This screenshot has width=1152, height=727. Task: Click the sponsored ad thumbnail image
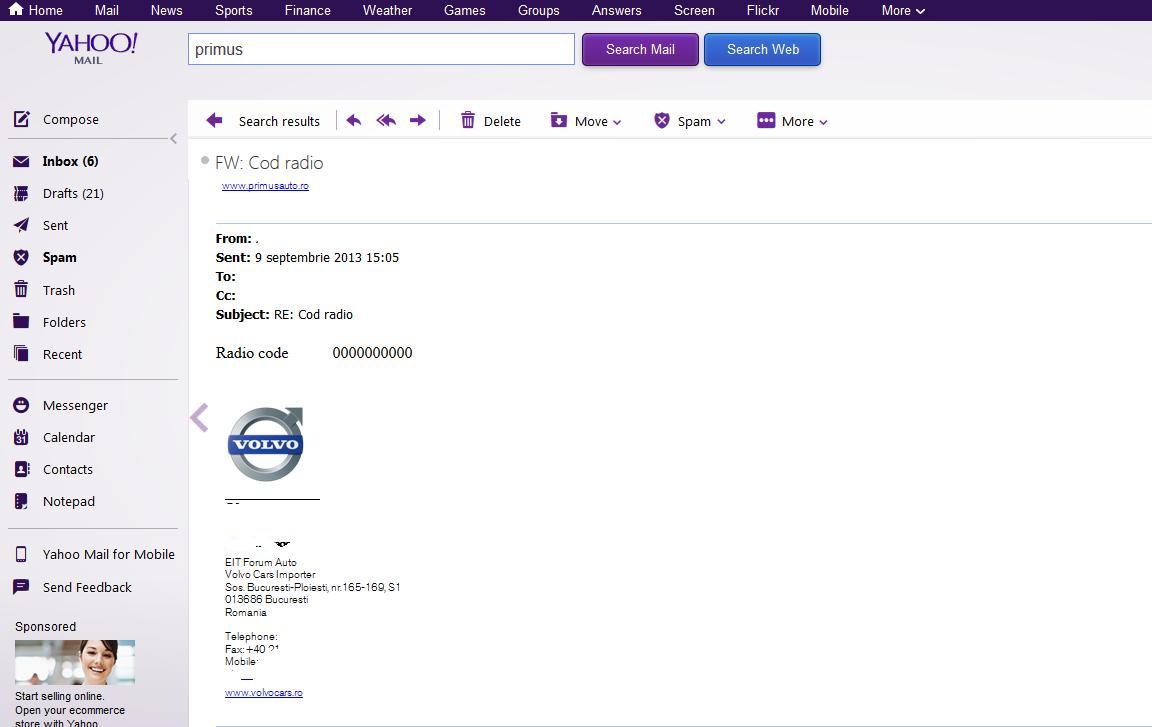[x=75, y=662]
